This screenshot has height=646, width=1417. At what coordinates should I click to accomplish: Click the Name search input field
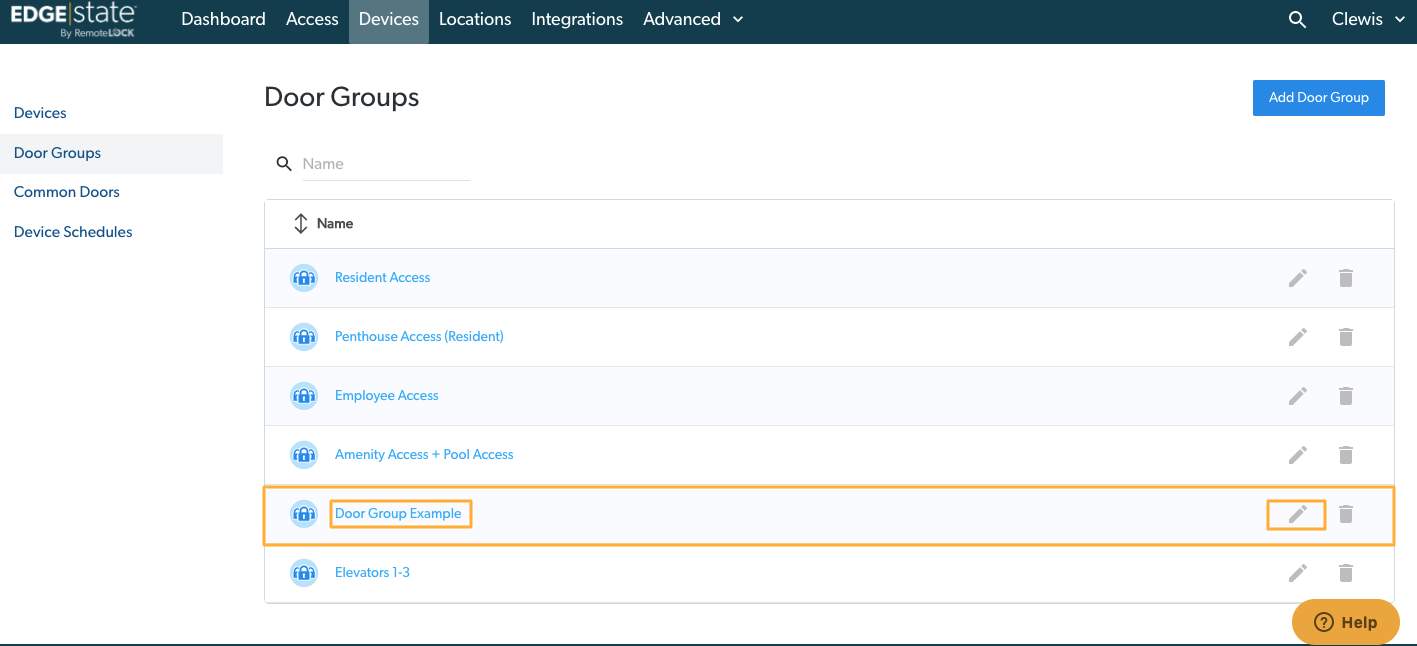386,164
